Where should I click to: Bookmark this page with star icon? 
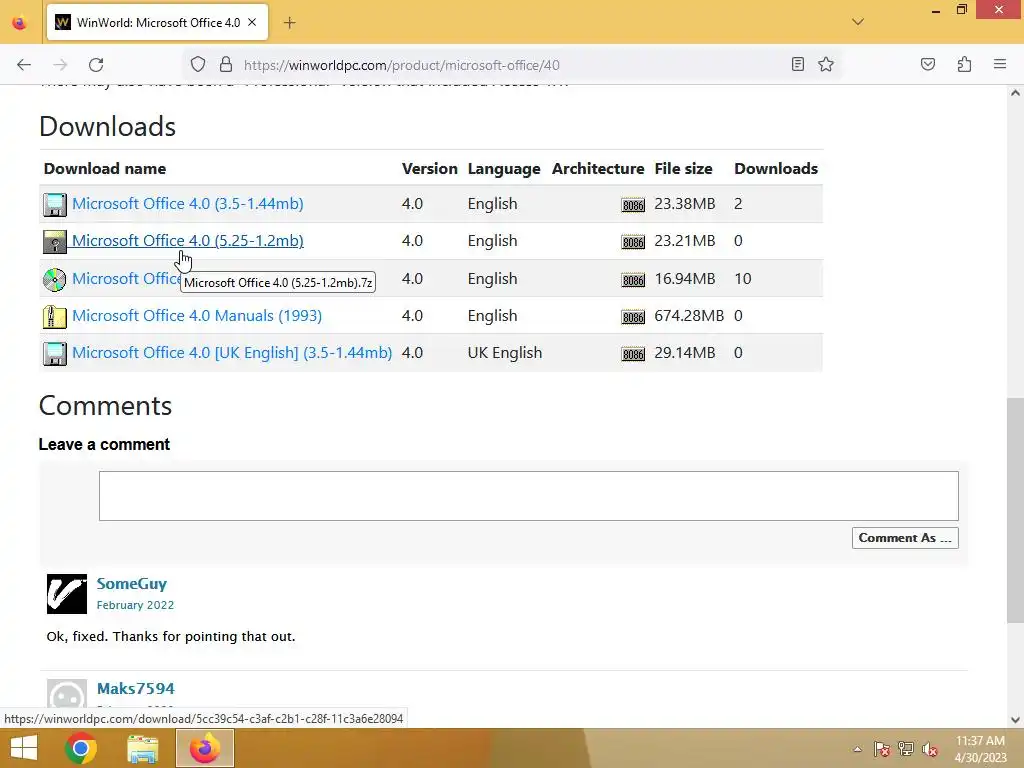(826, 64)
